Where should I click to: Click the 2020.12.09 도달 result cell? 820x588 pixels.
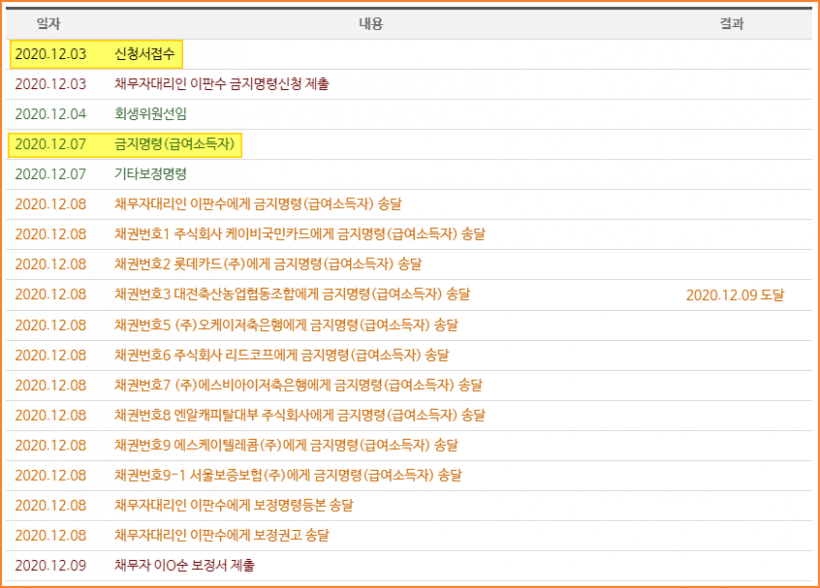735,295
